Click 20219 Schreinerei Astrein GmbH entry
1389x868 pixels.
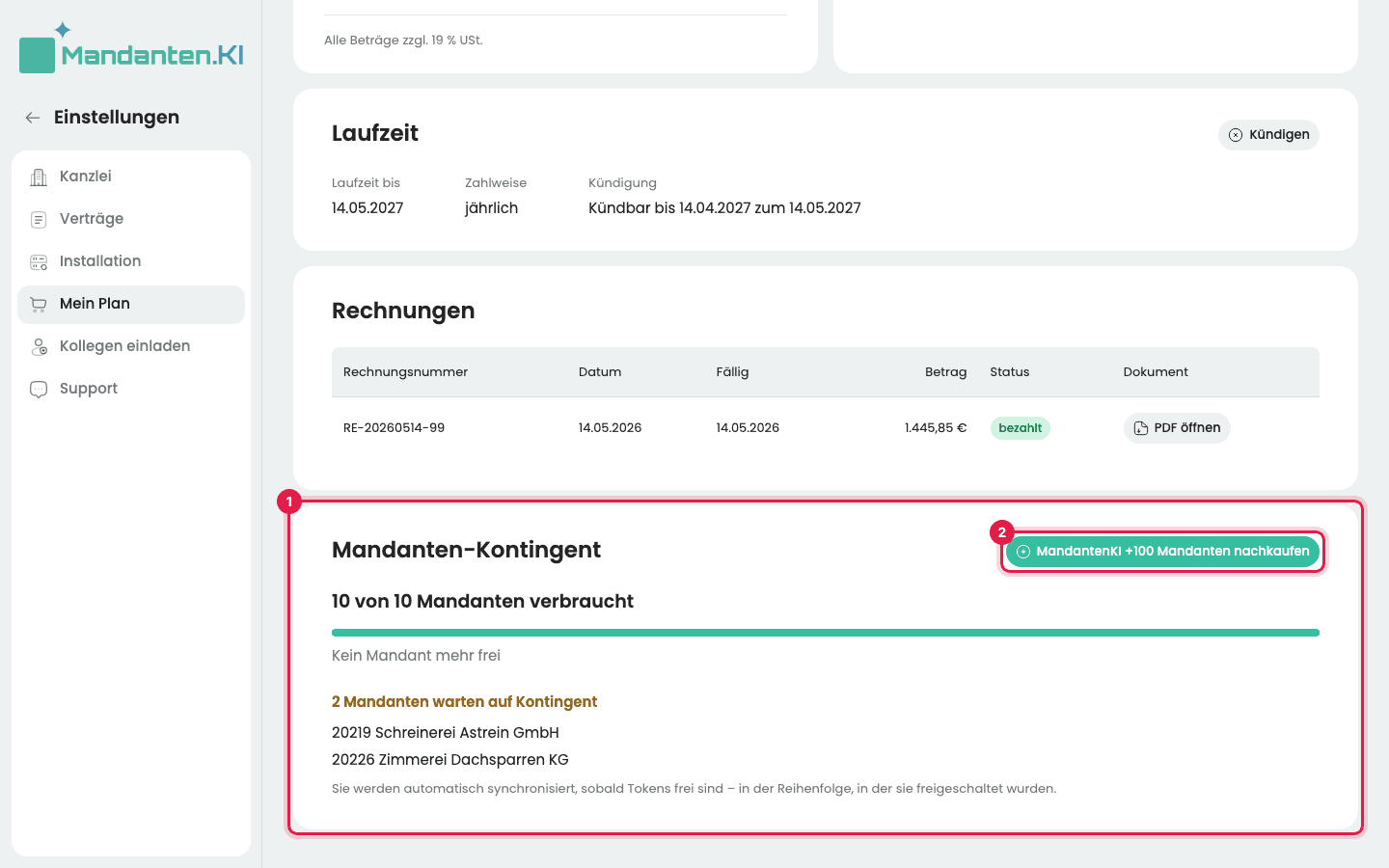click(446, 733)
